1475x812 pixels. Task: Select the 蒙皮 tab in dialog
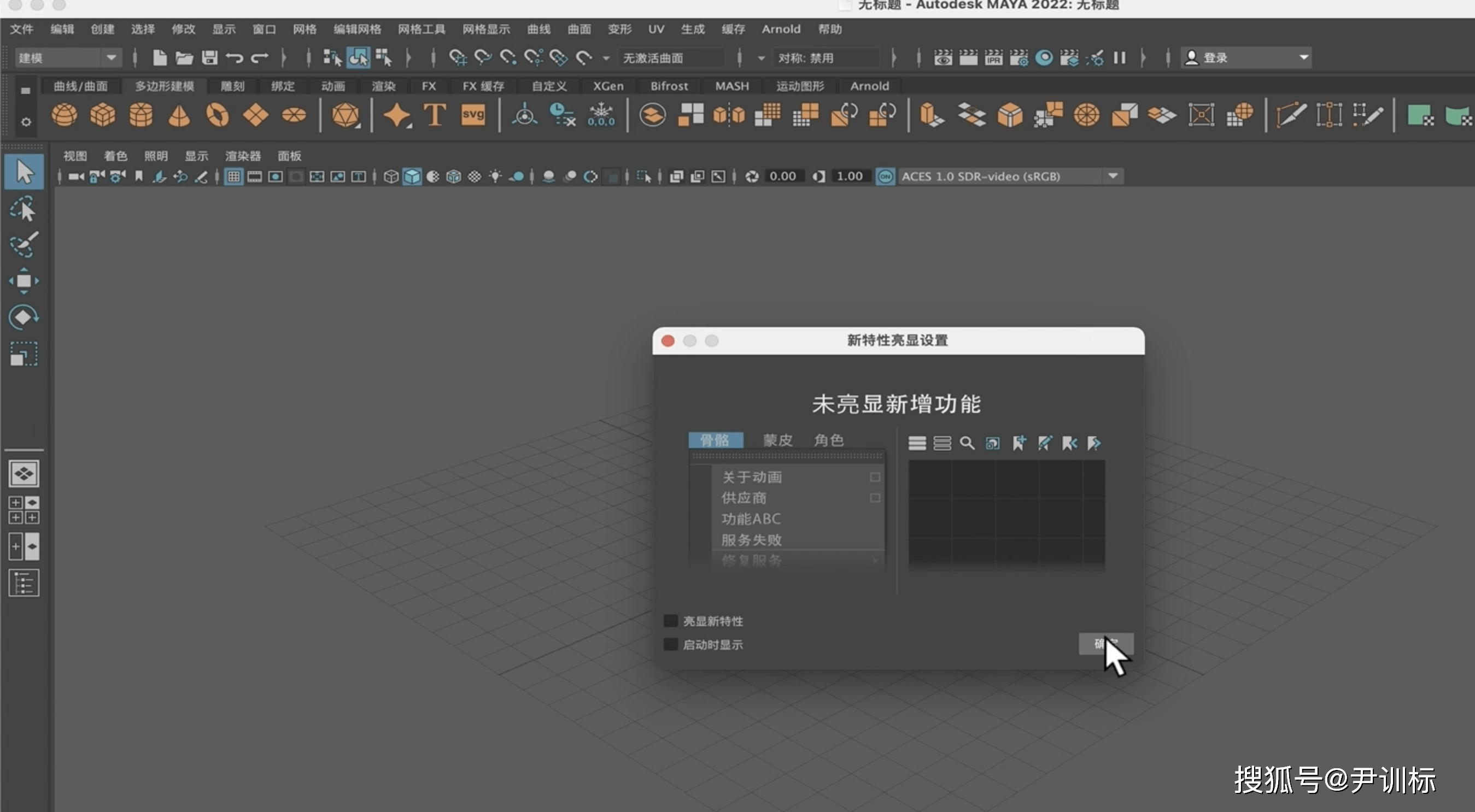click(x=777, y=440)
